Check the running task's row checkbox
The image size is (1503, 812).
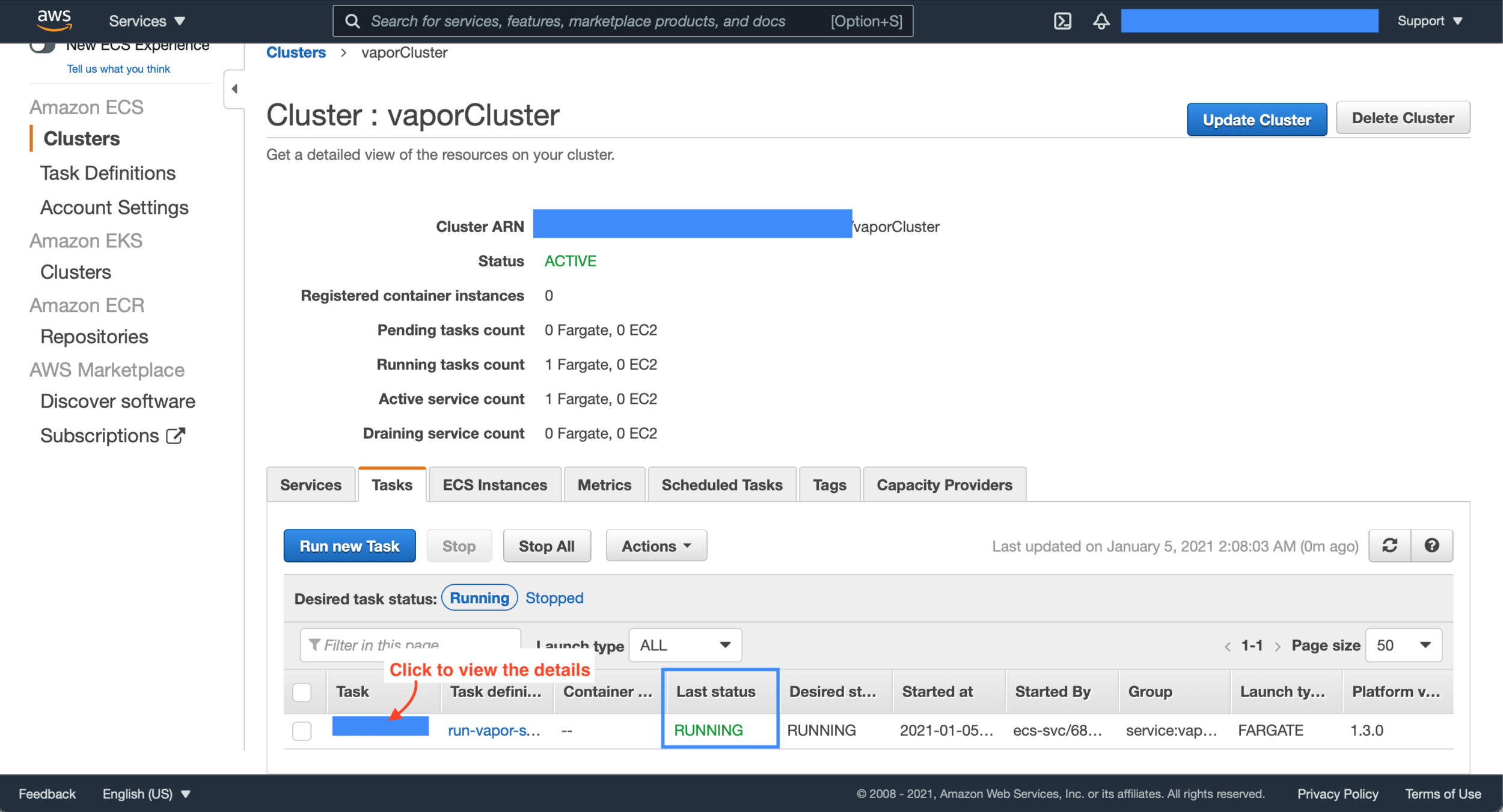coord(302,731)
